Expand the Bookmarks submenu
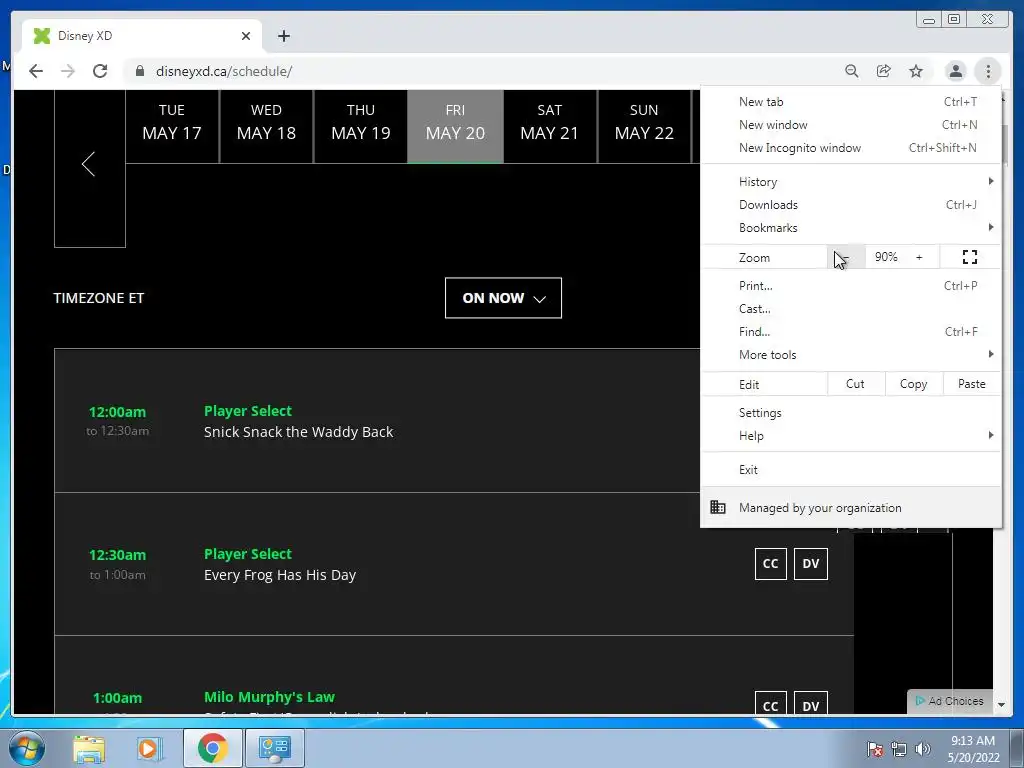This screenshot has height=768, width=1024. (851, 228)
